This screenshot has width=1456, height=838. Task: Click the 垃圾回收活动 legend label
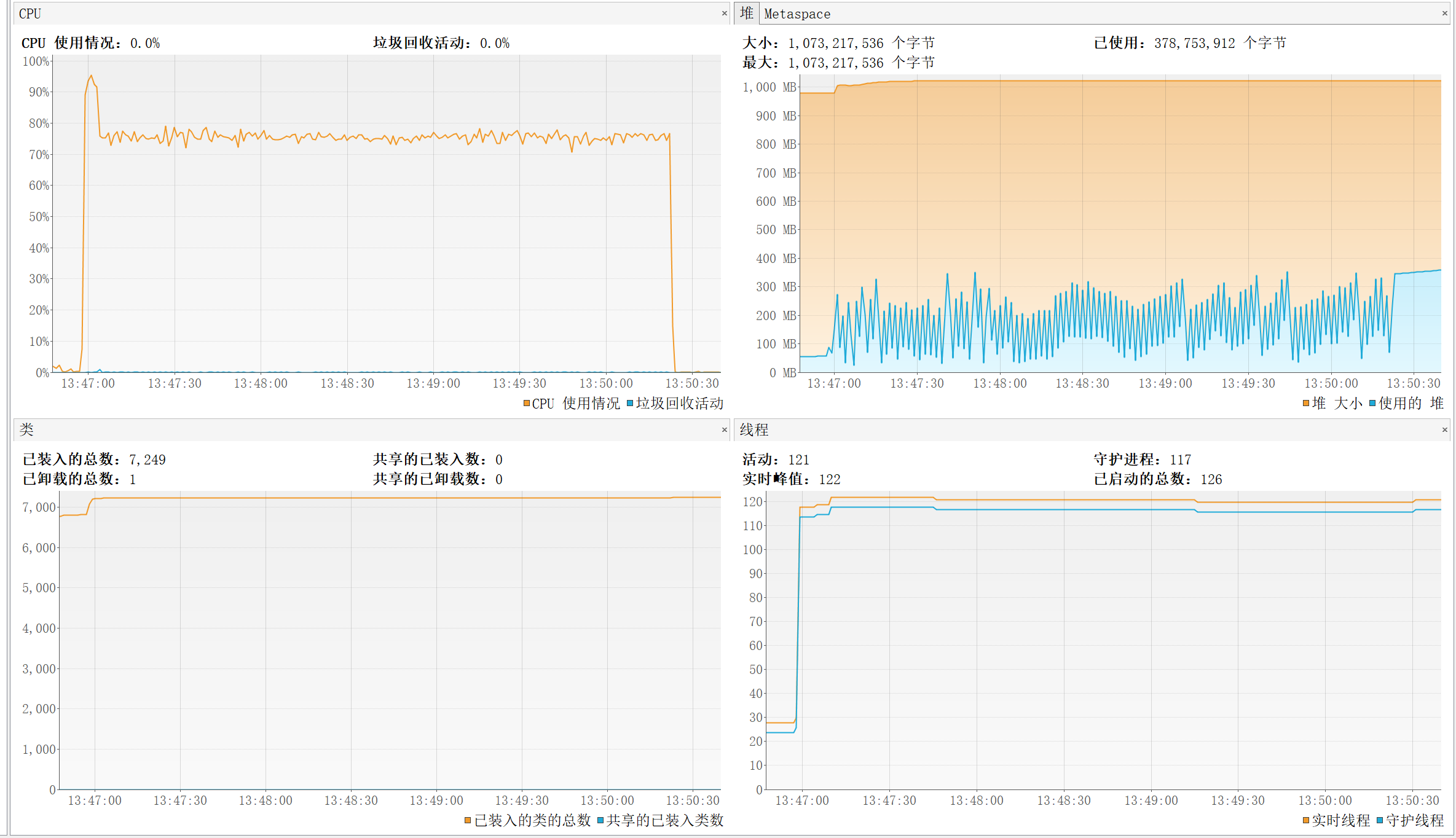point(679,403)
